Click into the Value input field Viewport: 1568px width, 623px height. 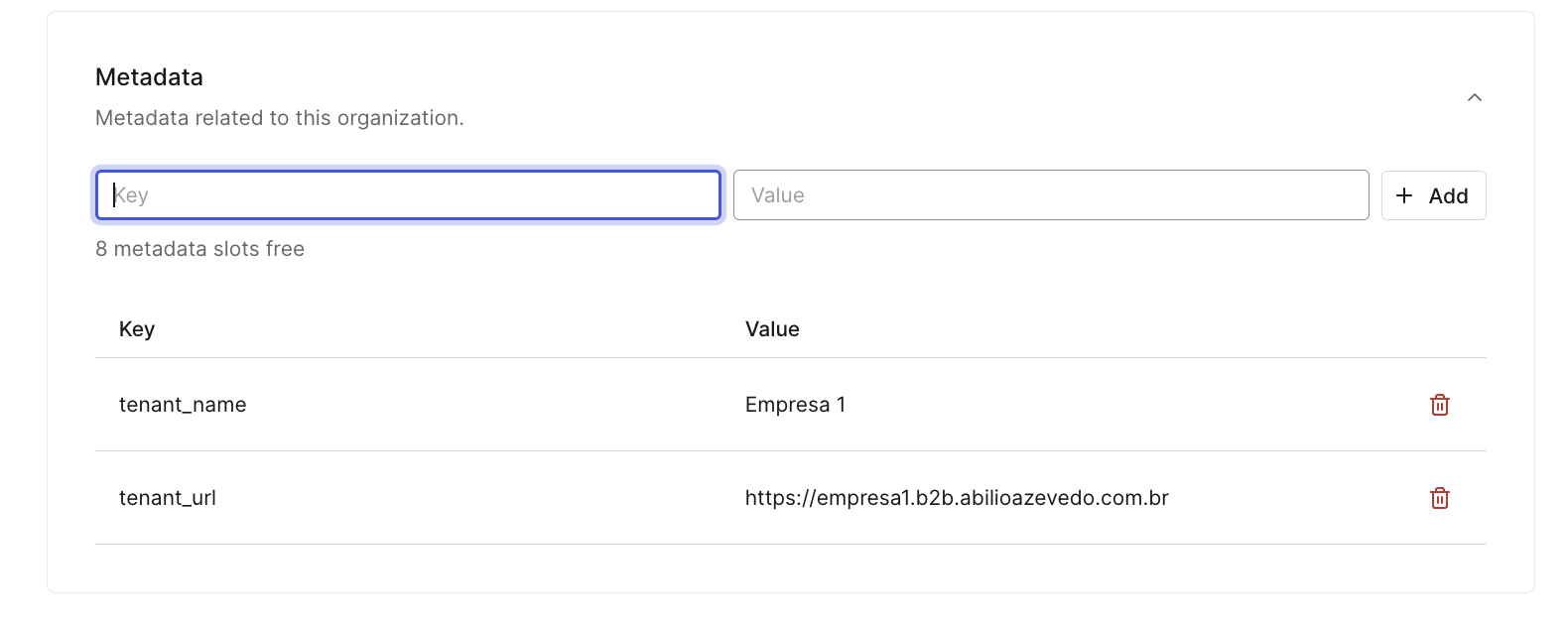[1051, 195]
